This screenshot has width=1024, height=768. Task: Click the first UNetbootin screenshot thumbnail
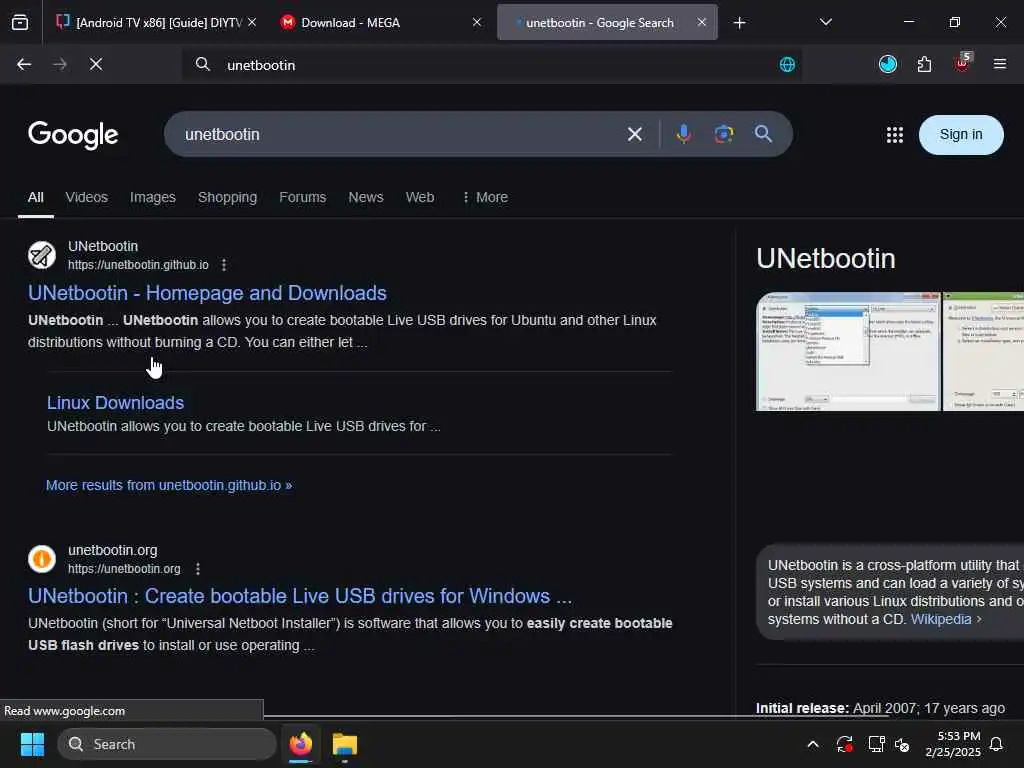pyautogui.click(x=848, y=351)
